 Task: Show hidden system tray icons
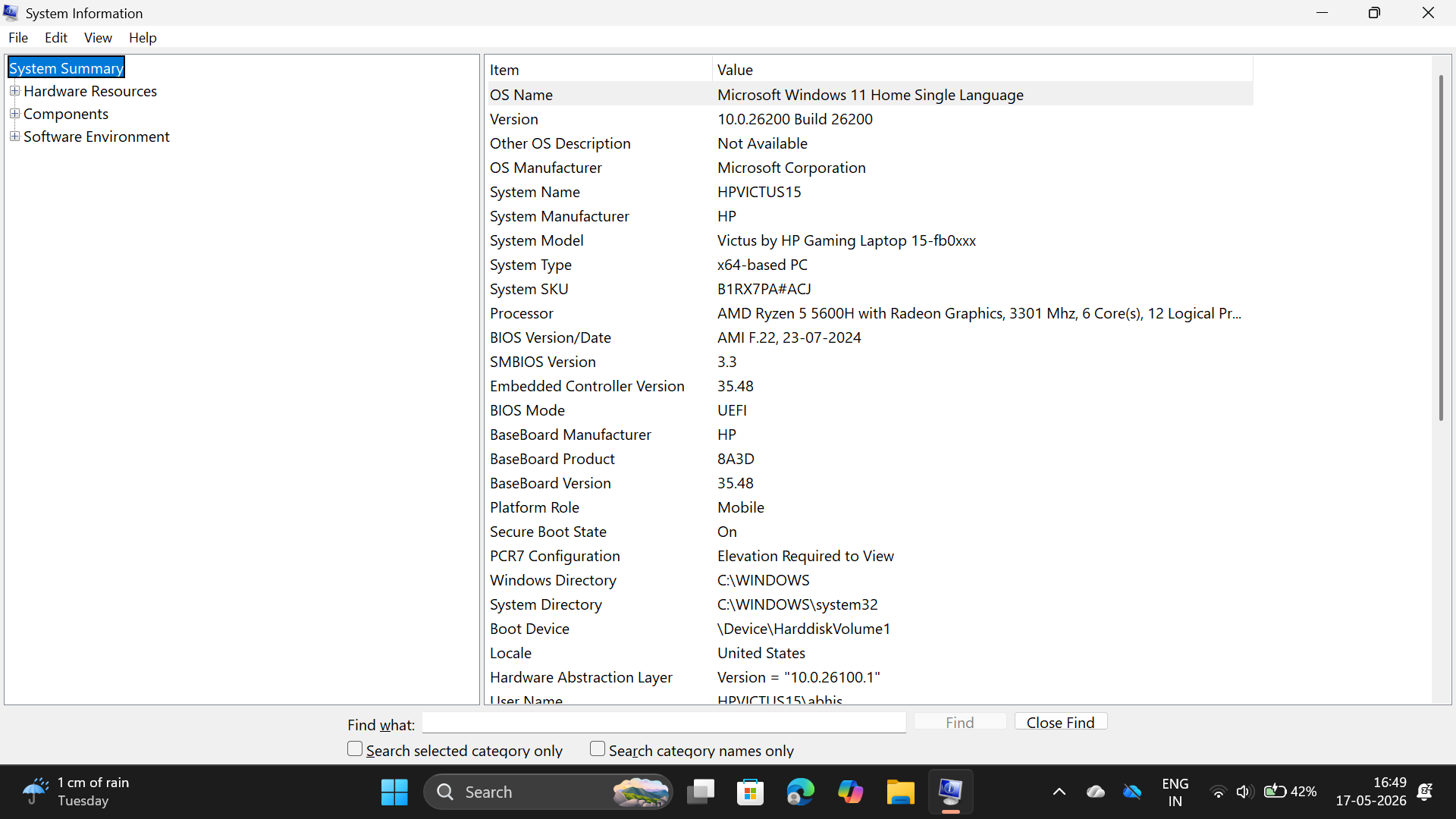1059,792
